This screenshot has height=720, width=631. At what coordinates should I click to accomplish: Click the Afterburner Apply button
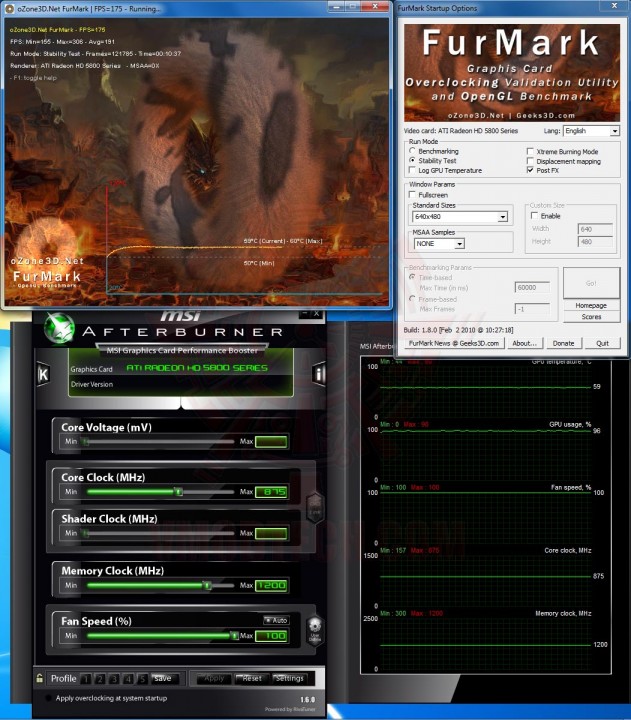[x=214, y=678]
